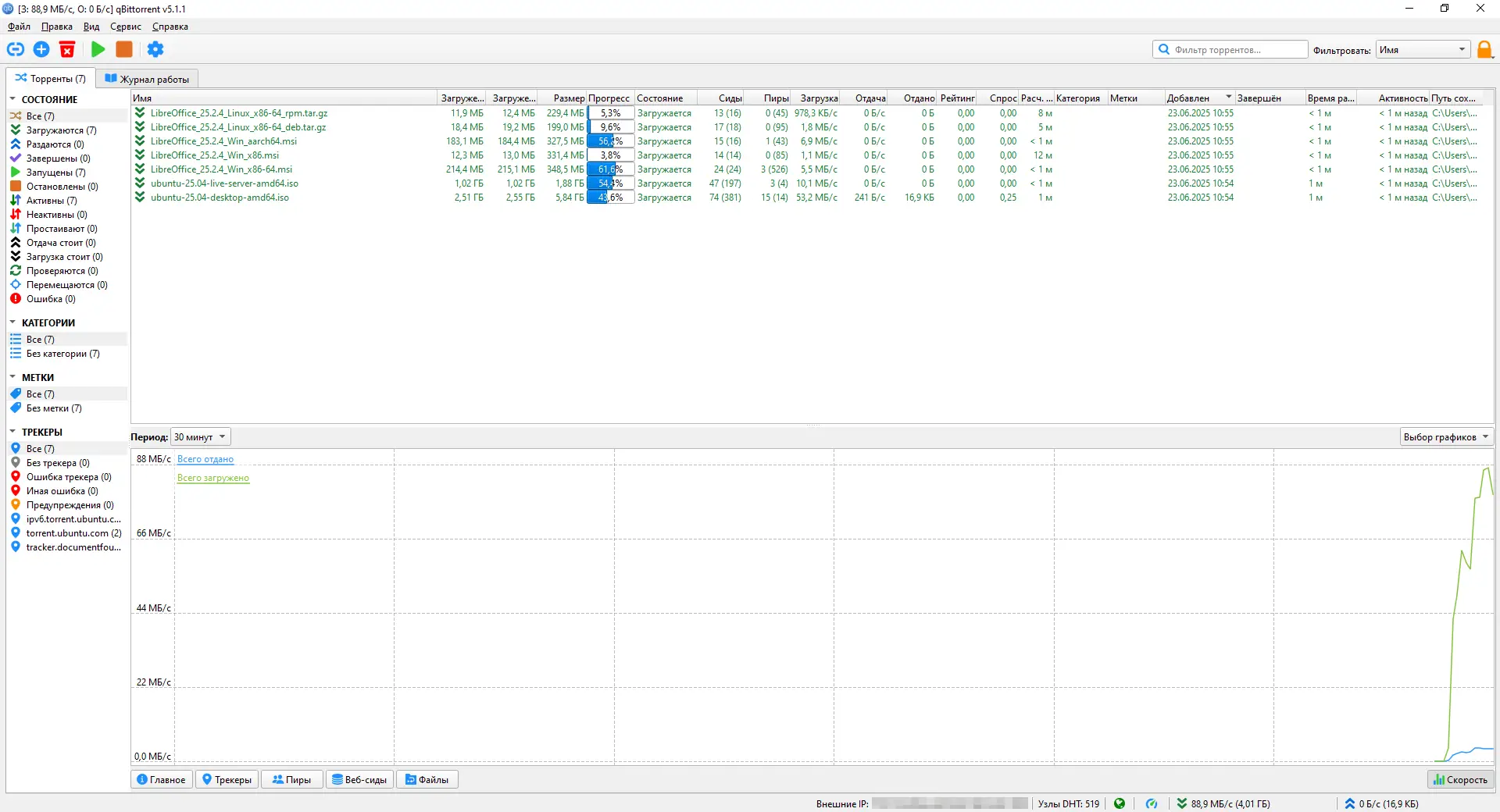Switch to the Журнал работы tab
Image resolution: width=1500 pixels, height=812 pixels.
[x=147, y=79]
